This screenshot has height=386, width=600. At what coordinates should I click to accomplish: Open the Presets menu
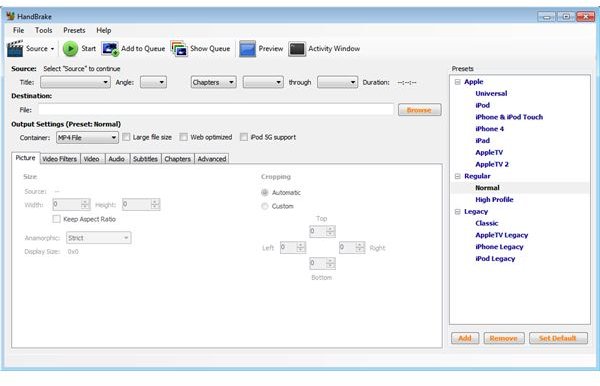(74, 30)
